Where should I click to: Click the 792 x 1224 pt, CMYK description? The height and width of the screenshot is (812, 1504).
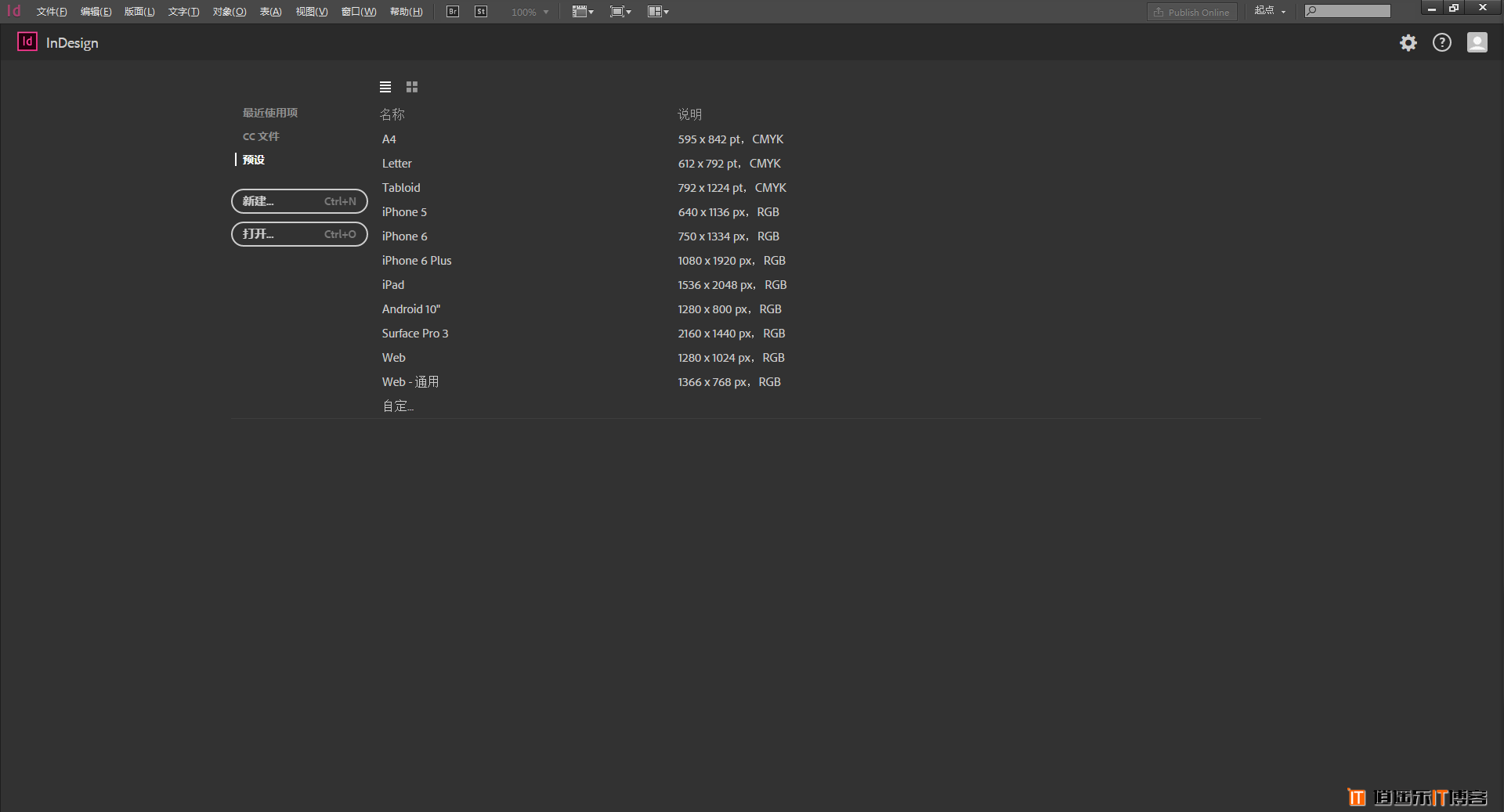732,188
